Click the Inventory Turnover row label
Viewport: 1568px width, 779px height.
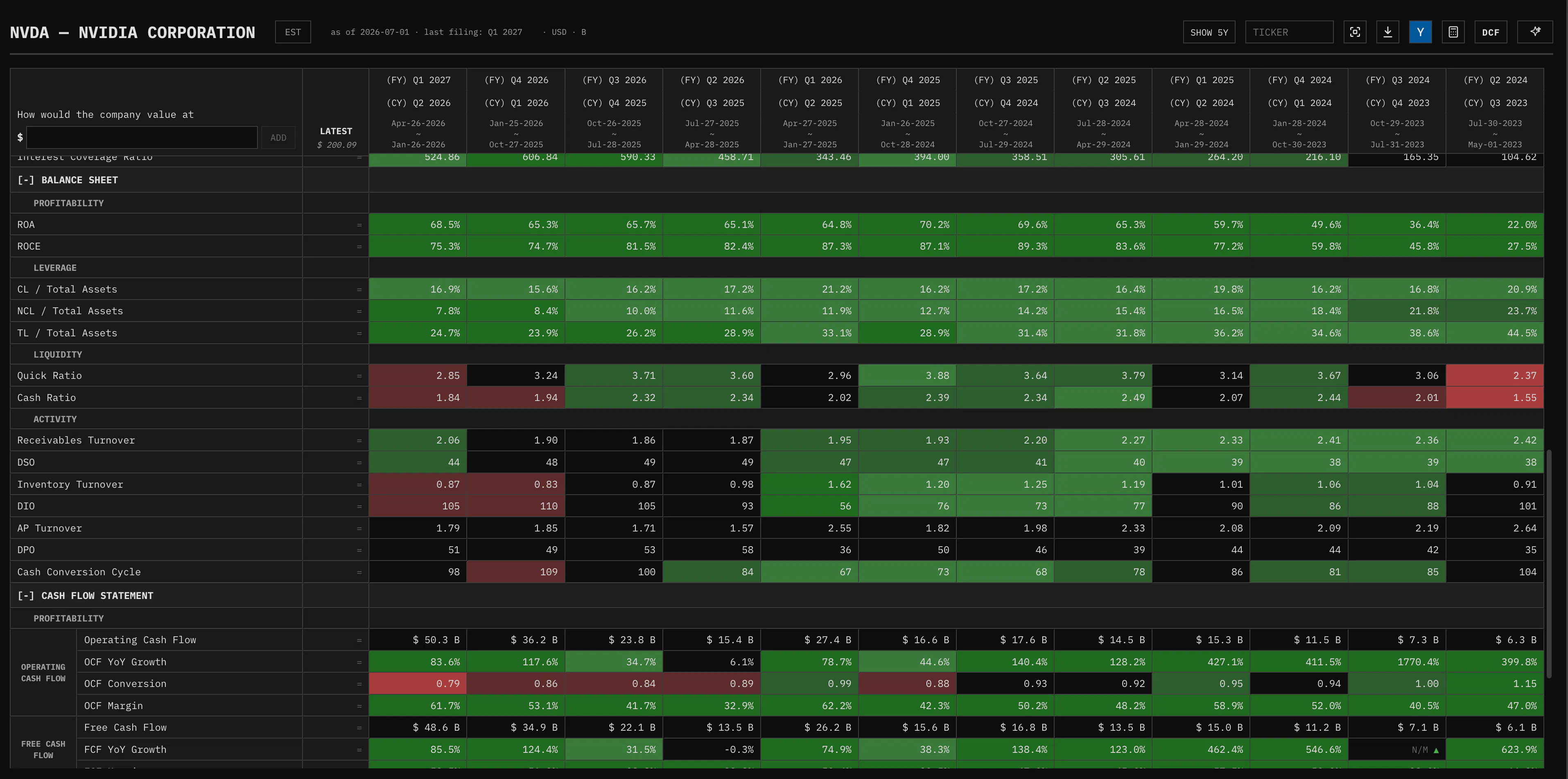click(70, 484)
